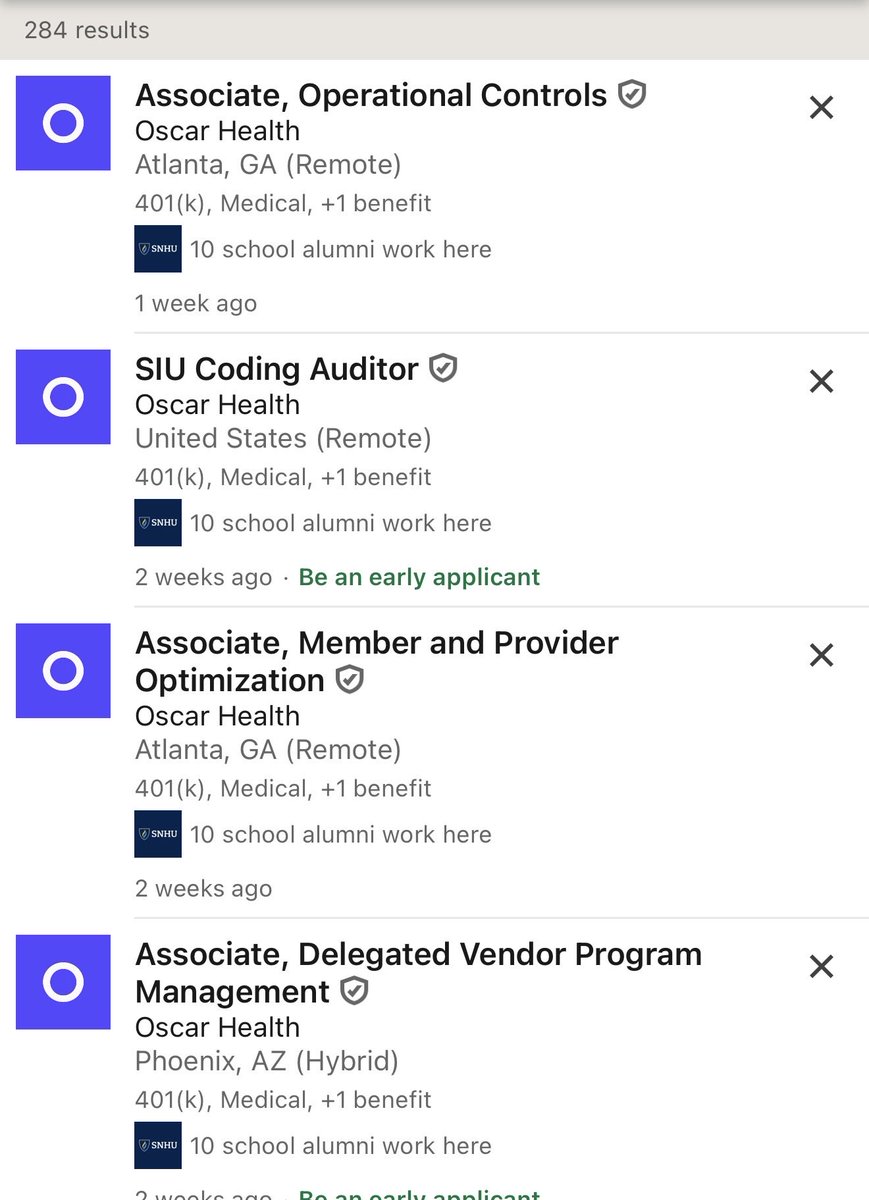Image resolution: width=869 pixels, height=1200 pixels.
Task: Click 'Be an early applicant' on SIU Coding Auditor
Action: click(419, 577)
